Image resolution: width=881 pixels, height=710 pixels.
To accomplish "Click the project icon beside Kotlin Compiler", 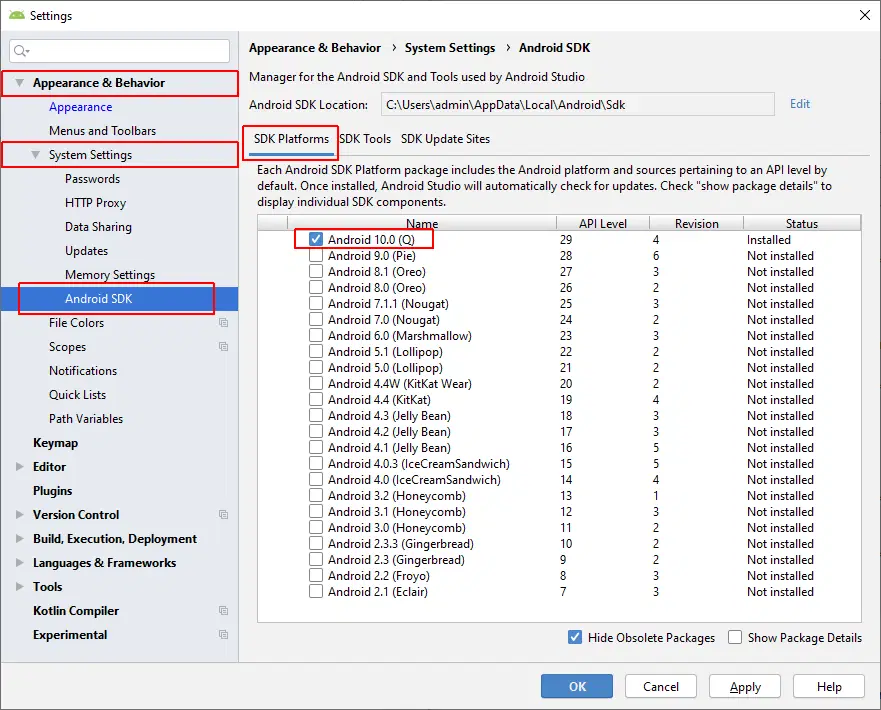I will pos(224,611).
